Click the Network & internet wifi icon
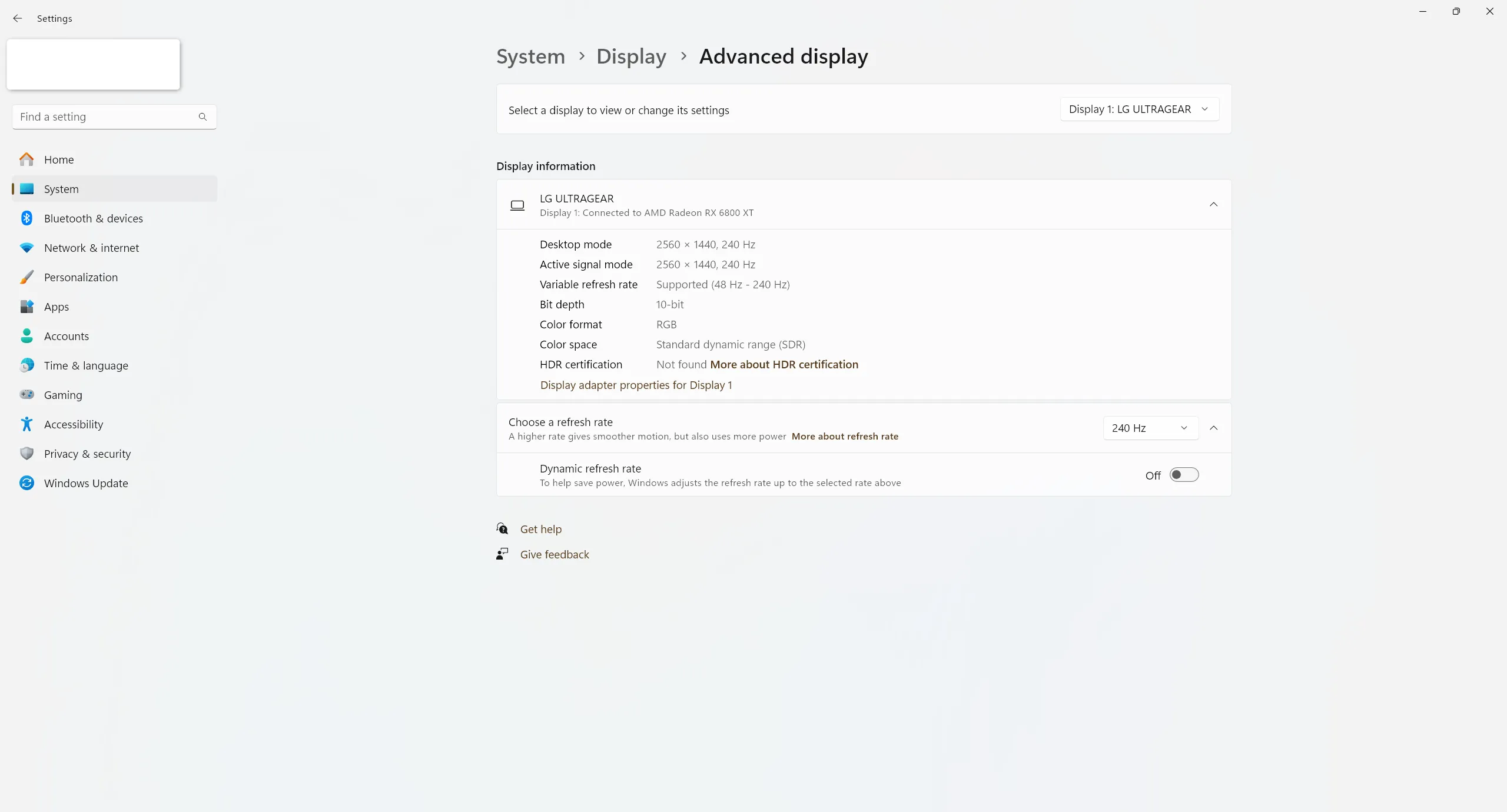Screen dimensions: 1507x812 (x=26, y=248)
